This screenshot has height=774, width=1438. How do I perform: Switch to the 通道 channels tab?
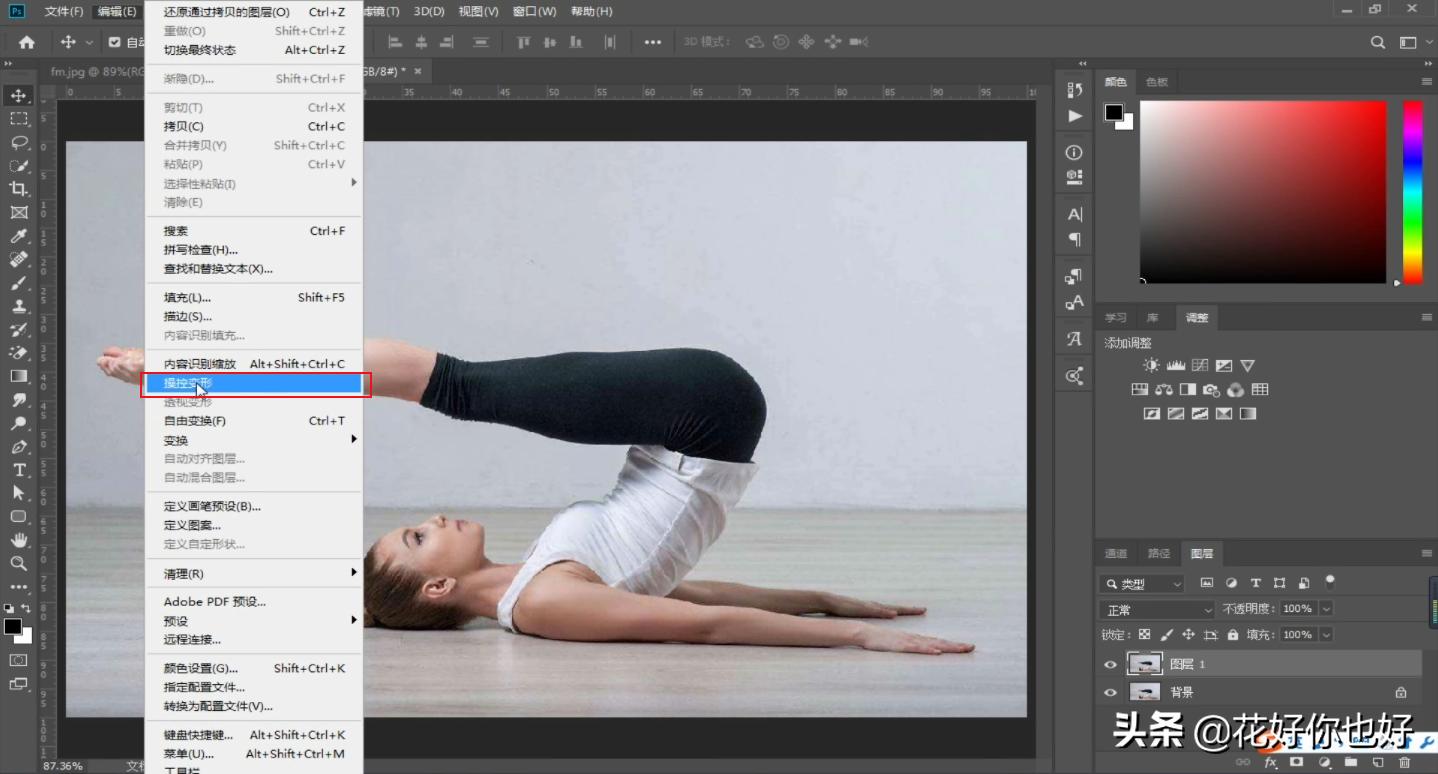click(x=1116, y=553)
